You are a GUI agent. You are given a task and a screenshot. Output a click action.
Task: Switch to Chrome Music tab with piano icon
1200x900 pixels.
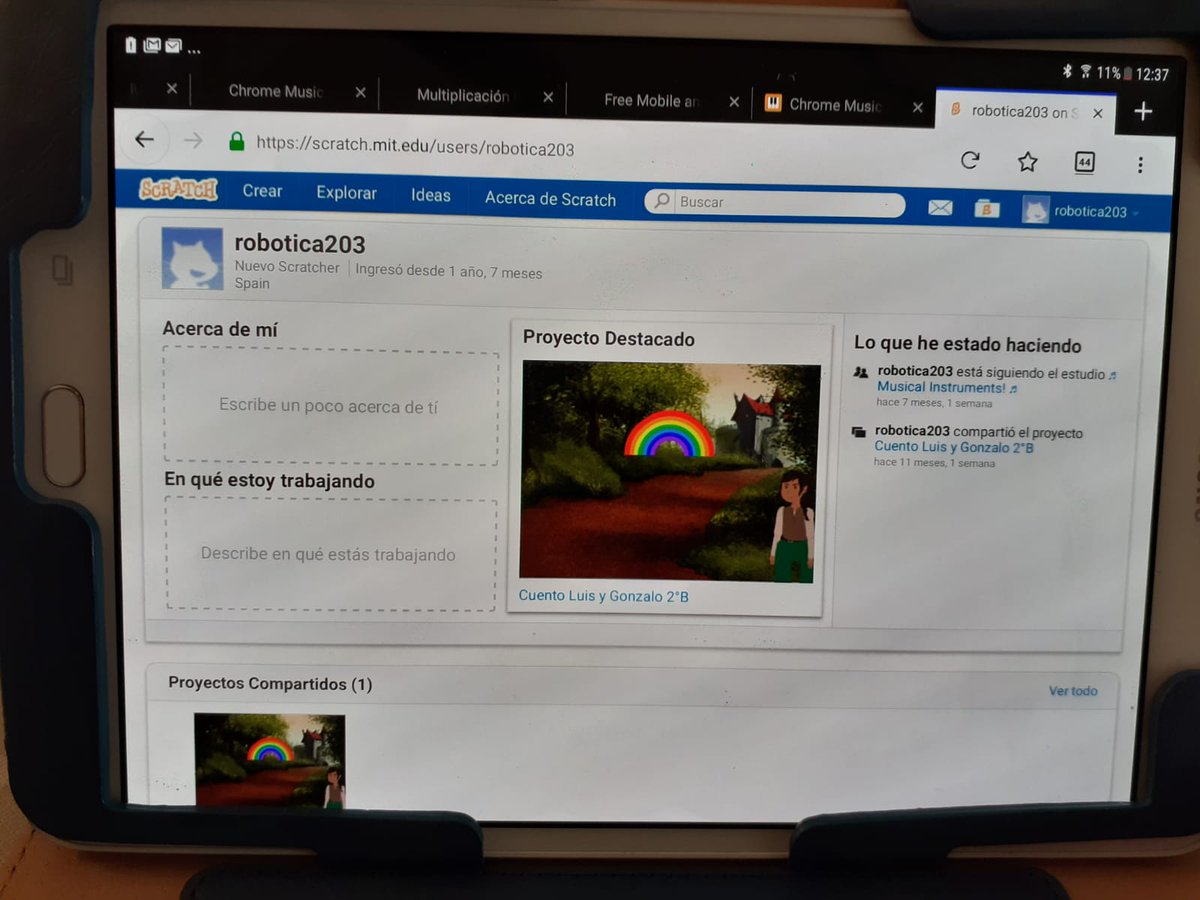(x=834, y=104)
